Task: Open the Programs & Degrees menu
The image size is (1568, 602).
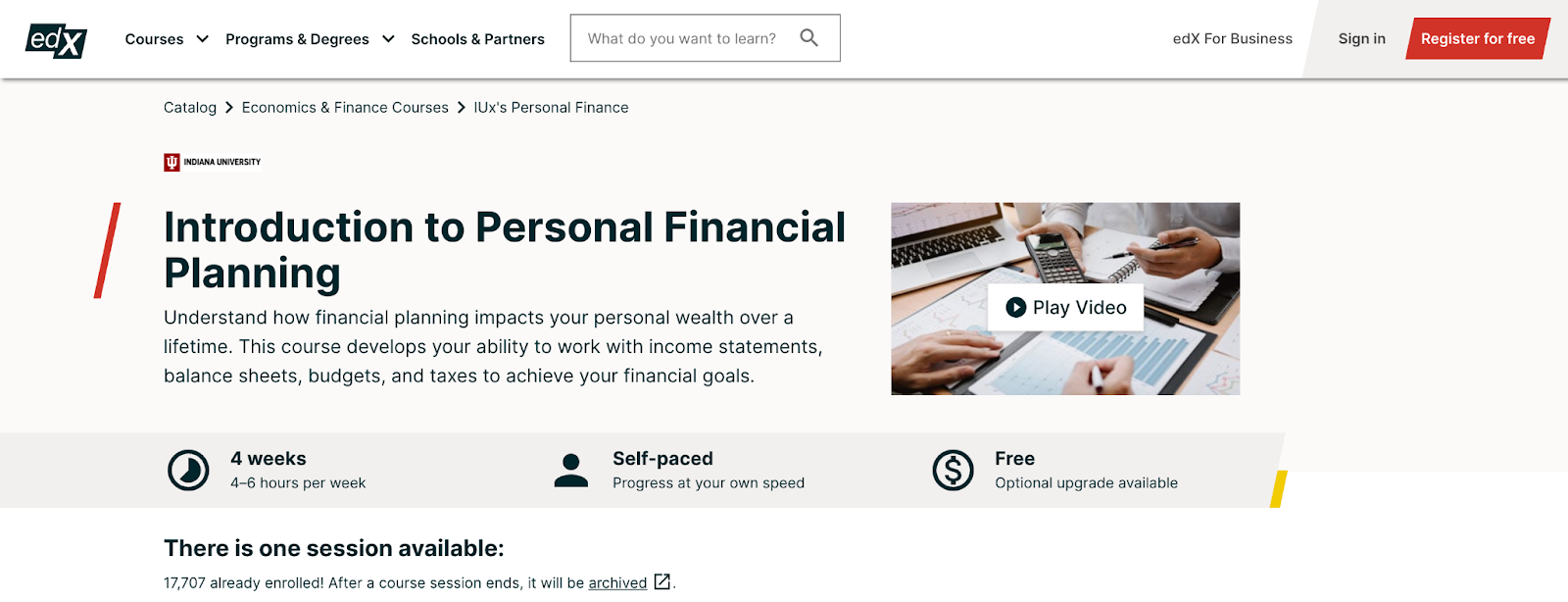Action: tap(297, 39)
